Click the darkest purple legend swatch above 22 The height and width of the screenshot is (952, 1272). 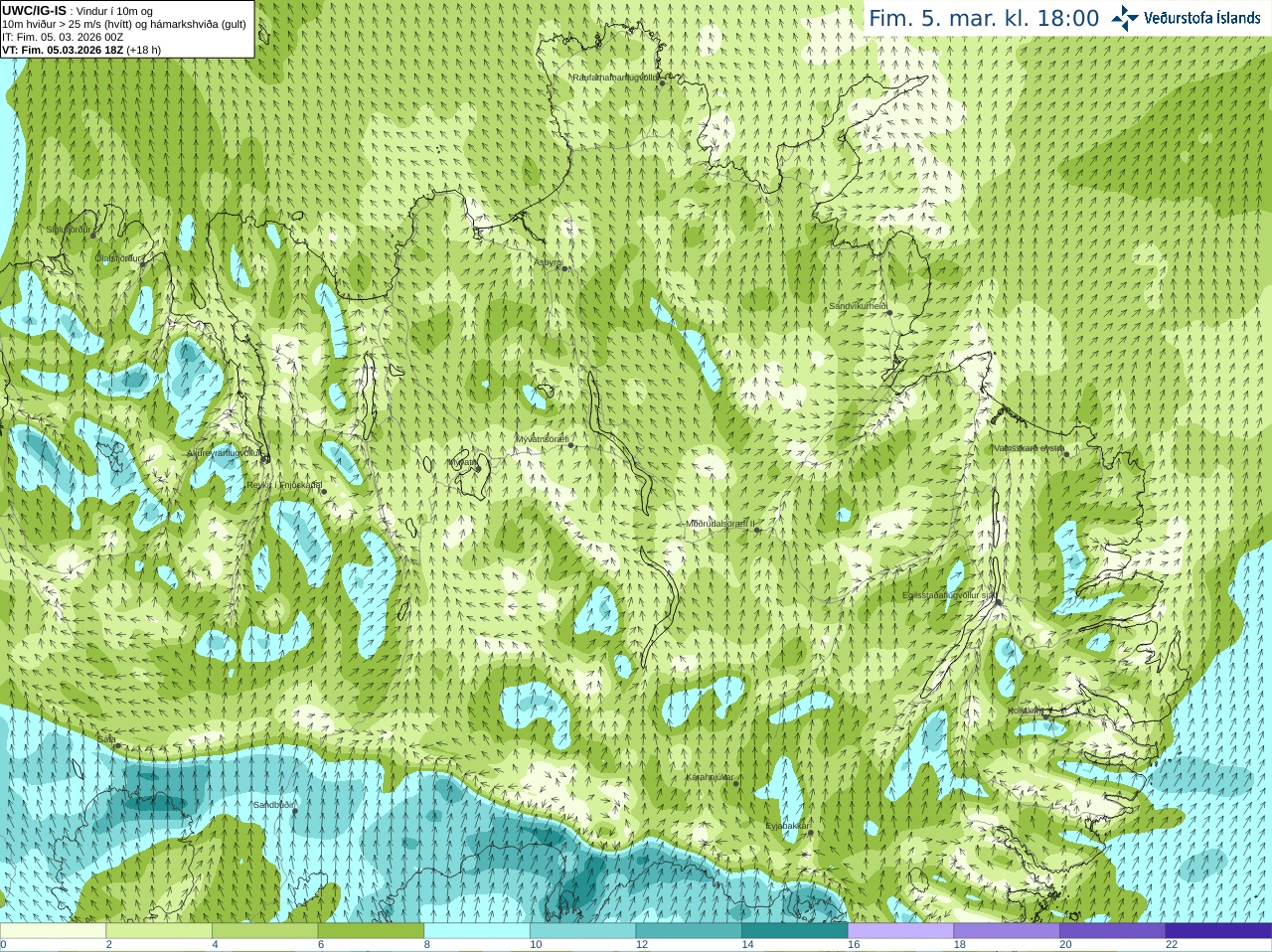coord(1218,931)
